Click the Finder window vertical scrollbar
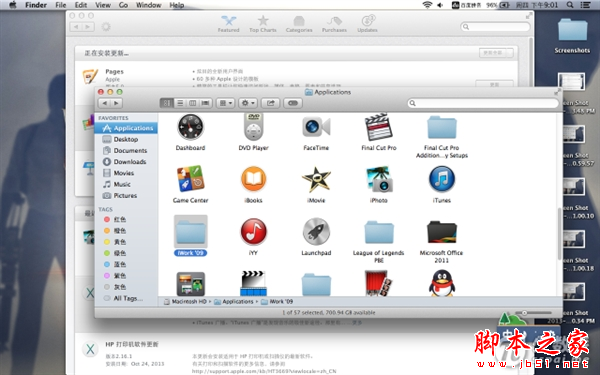Screen dimensions: 600x375 (x=559, y=233)
